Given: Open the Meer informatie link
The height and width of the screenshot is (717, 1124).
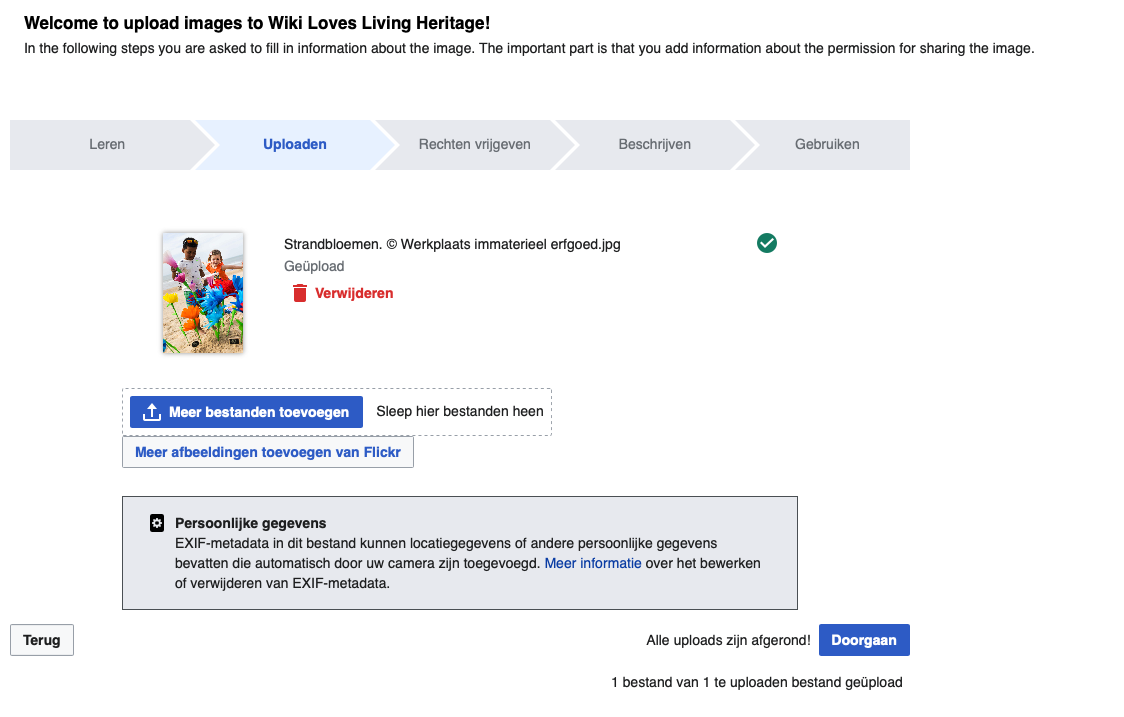Looking at the screenshot, I should coord(593,564).
